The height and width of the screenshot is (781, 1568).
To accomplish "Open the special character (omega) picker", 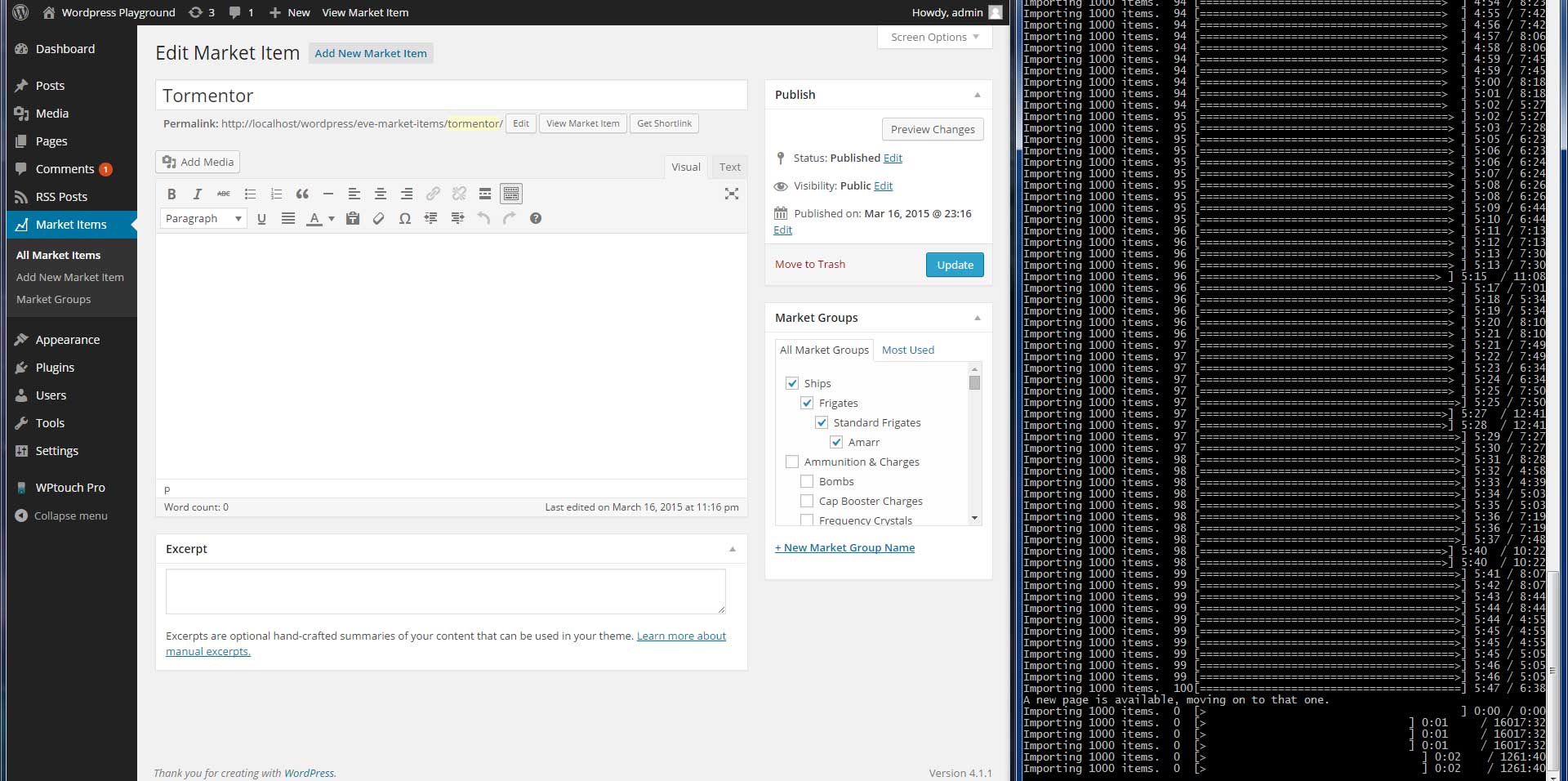I will pyautogui.click(x=405, y=218).
